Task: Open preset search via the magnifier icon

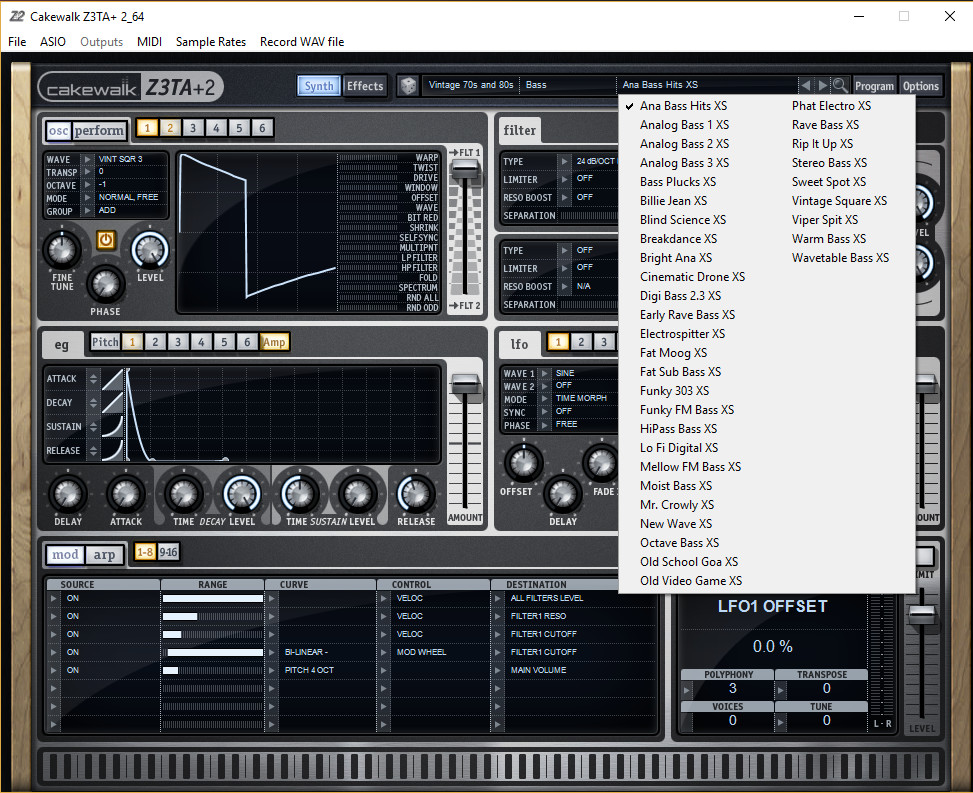Action: pyautogui.click(x=838, y=85)
